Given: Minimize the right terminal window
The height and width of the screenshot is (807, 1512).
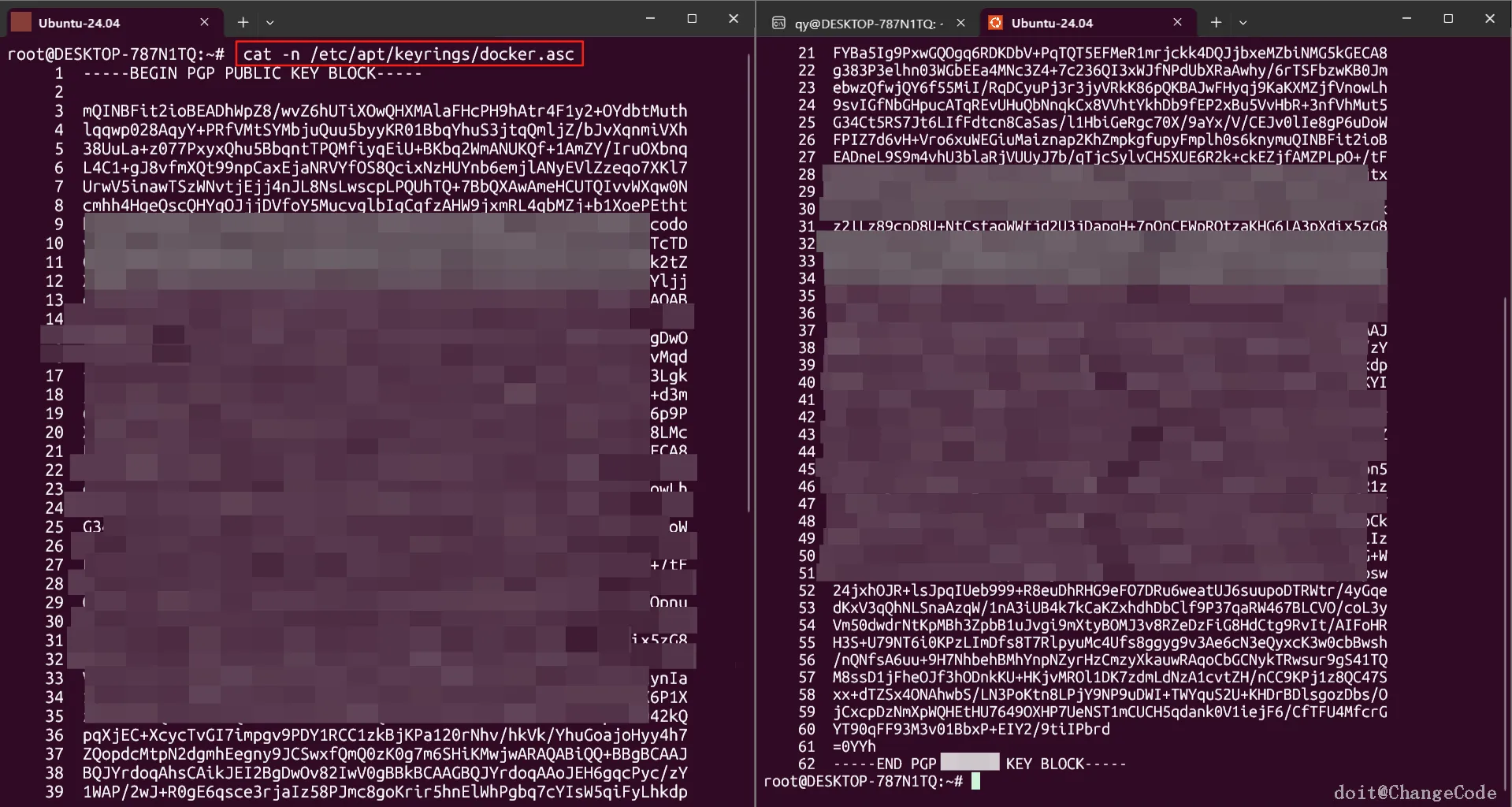Looking at the screenshot, I should (x=1406, y=18).
